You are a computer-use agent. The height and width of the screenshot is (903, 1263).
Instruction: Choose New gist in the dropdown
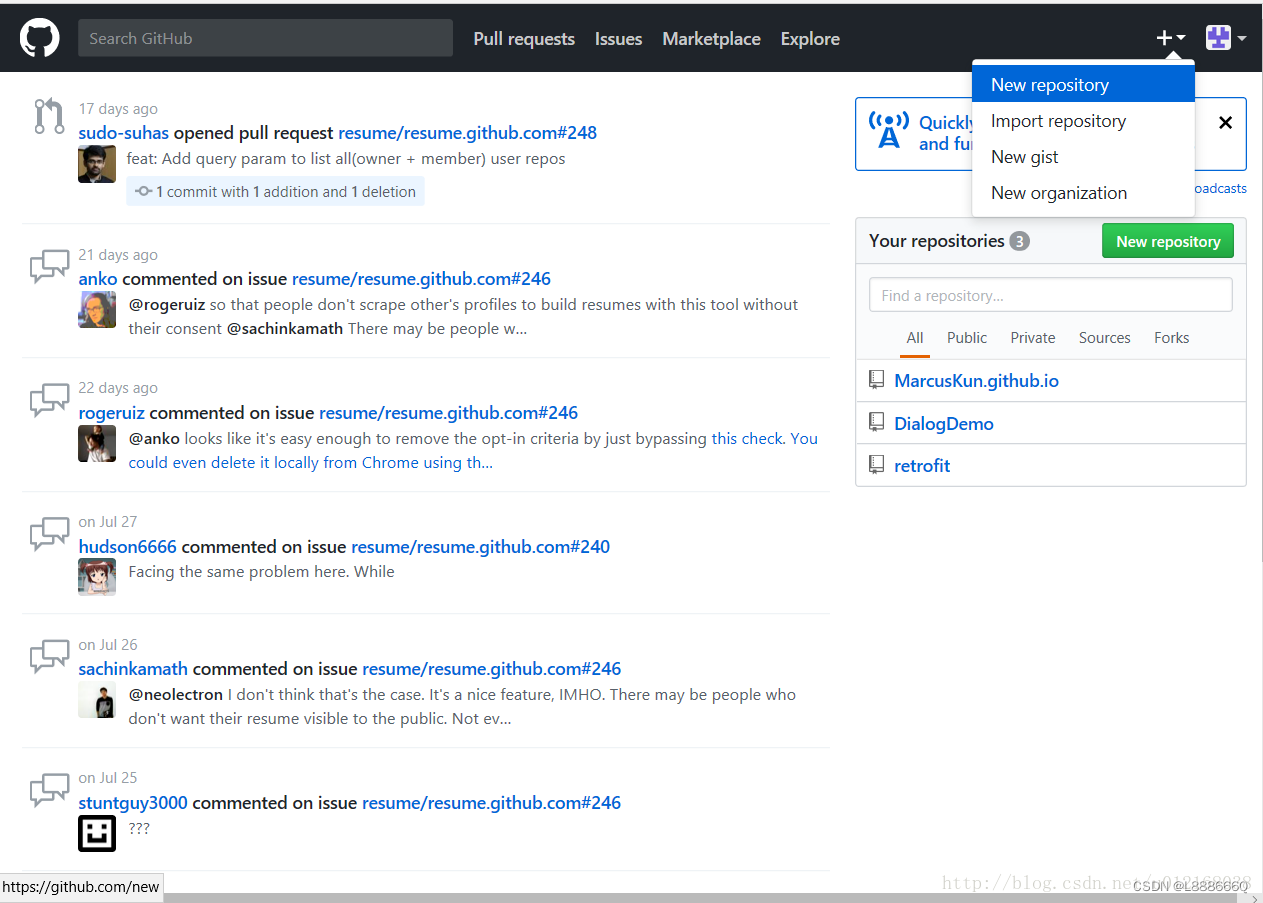point(1083,157)
